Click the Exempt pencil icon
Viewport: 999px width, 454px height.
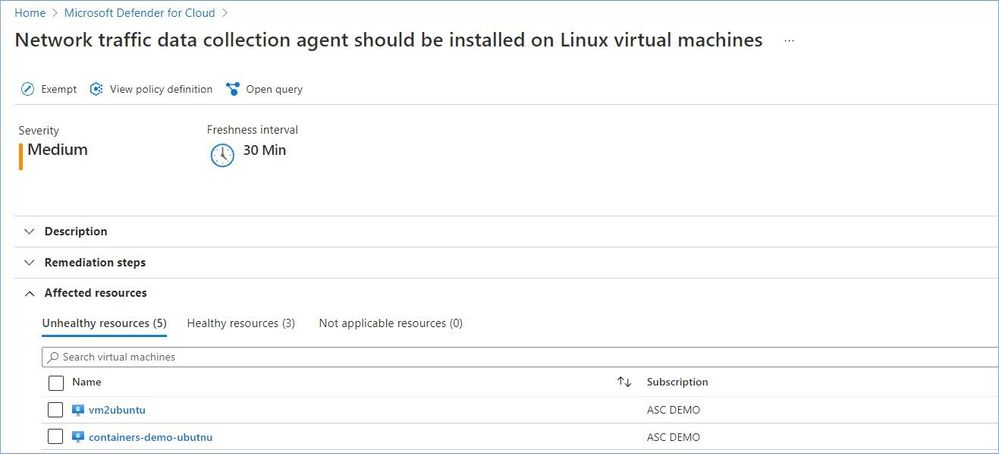coord(27,89)
